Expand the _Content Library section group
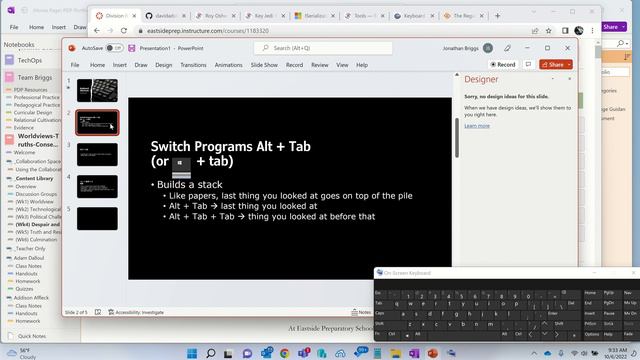This screenshot has width=640, height=360. [34, 178]
